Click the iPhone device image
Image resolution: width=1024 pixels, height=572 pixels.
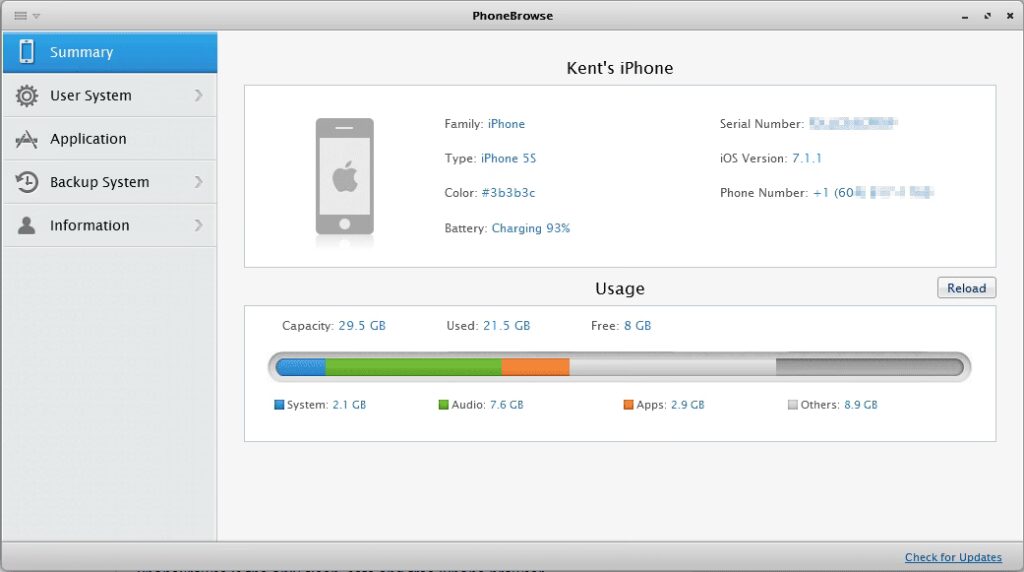pyautogui.click(x=345, y=177)
